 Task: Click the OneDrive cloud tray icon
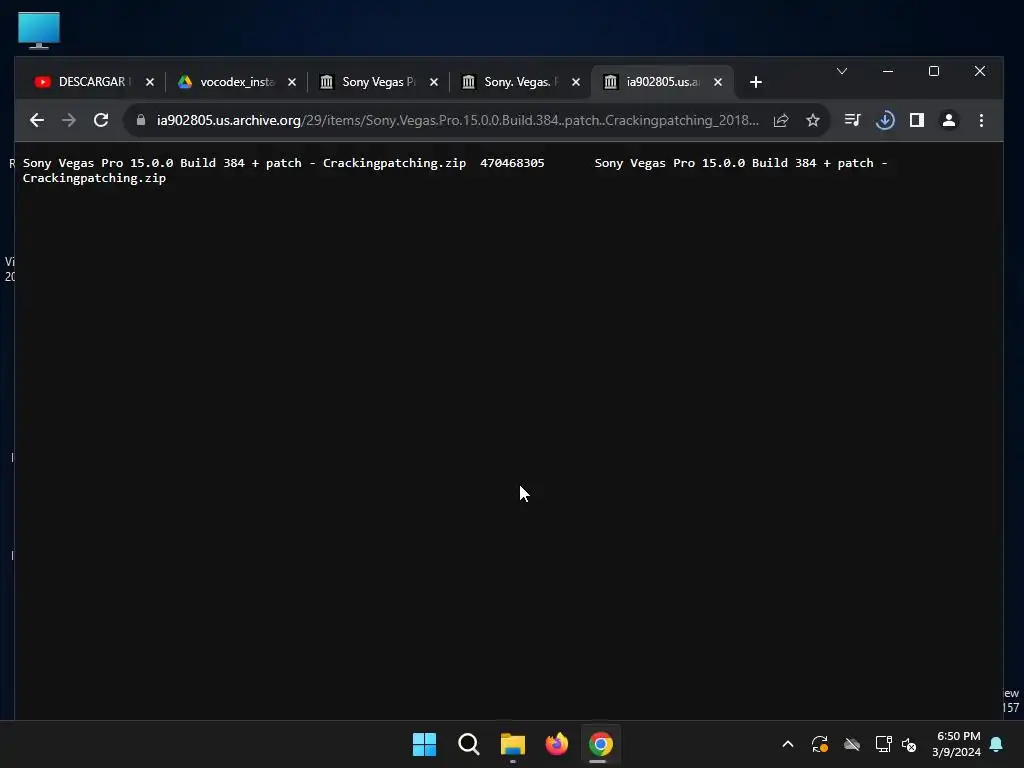tap(852, 744)
